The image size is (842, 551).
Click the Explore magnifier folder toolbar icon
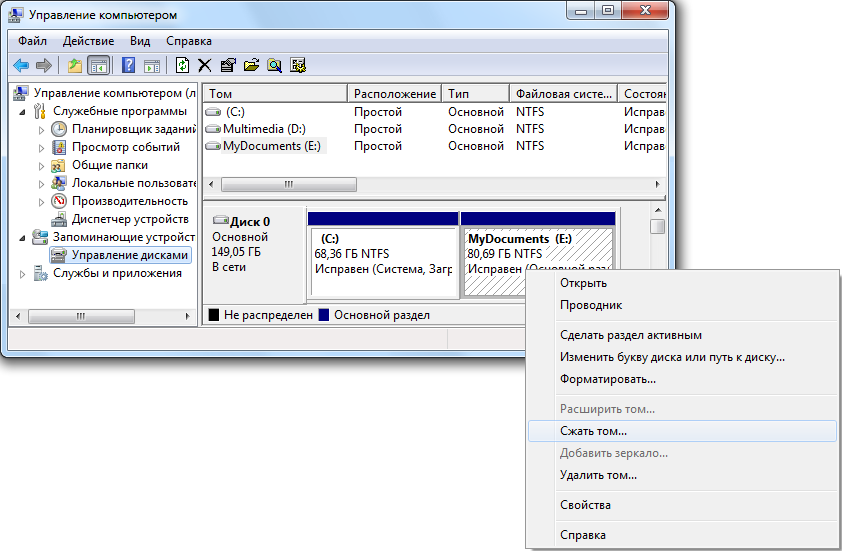pos(274,66)
